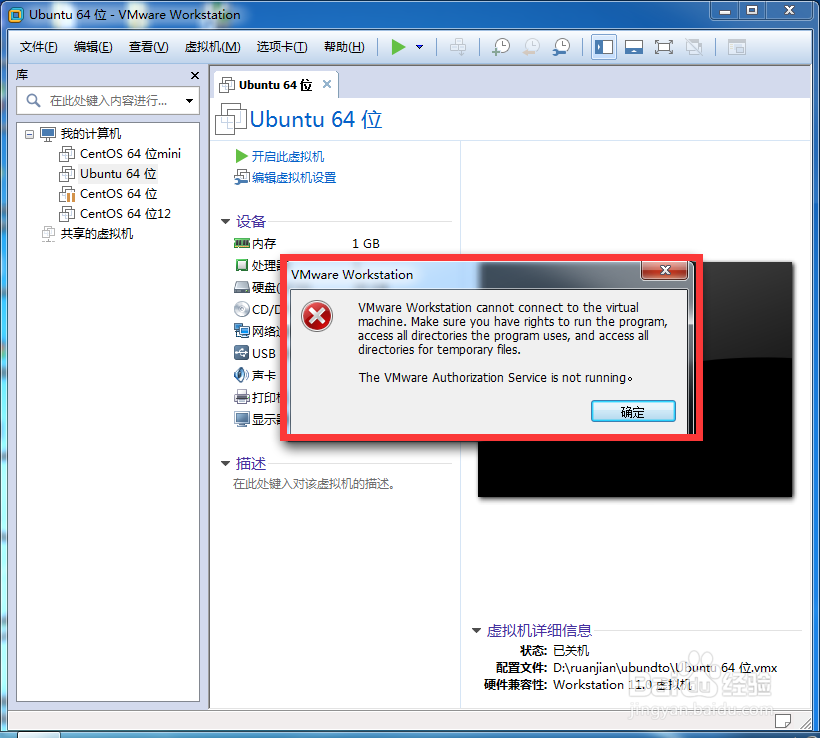
Task: Select 共享的虚拟机 in library tree
Action: [97, 234]
